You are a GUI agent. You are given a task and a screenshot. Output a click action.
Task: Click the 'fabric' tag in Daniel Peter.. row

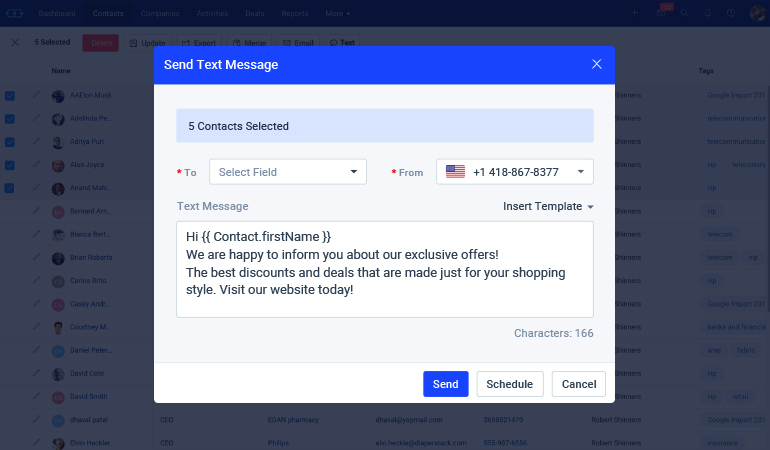tap(745, 350)
